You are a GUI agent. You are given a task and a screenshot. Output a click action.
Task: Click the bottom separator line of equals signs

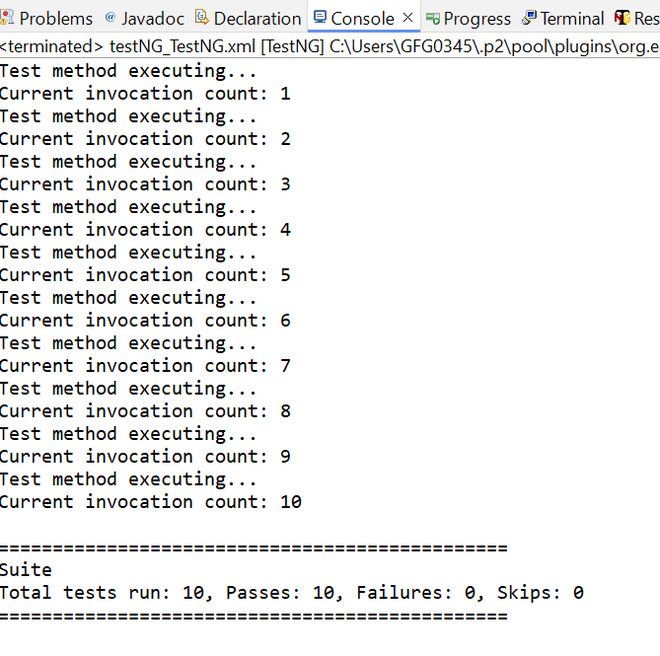point(253,616)
